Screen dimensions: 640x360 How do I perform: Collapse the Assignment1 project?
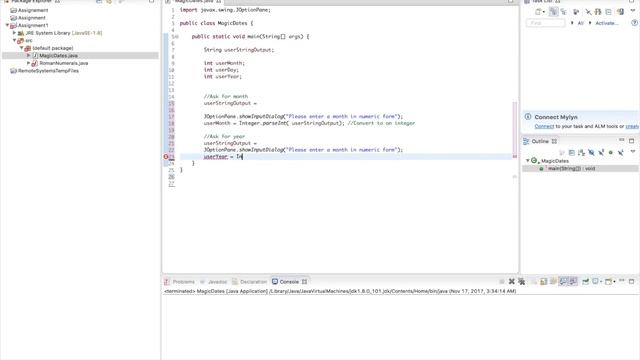click(7, 25)
